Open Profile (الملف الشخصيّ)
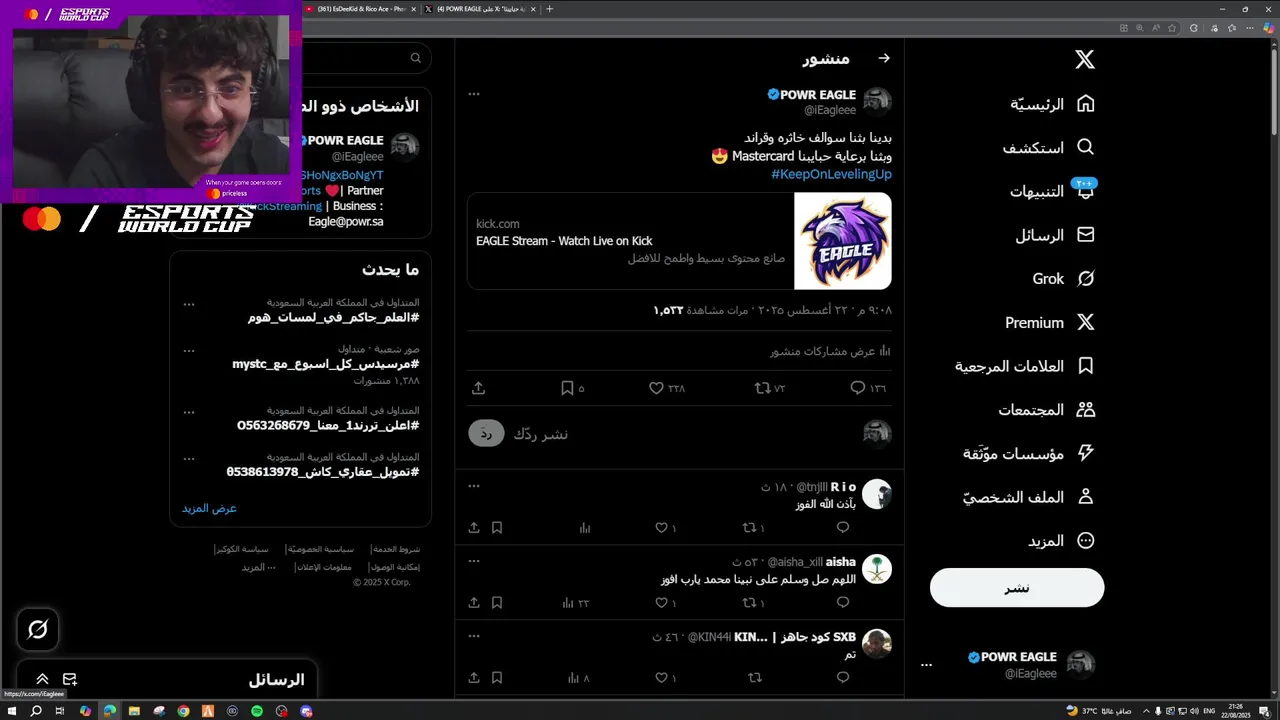This screenshot has height=720, width=1280. click(x=1029, y=497)
